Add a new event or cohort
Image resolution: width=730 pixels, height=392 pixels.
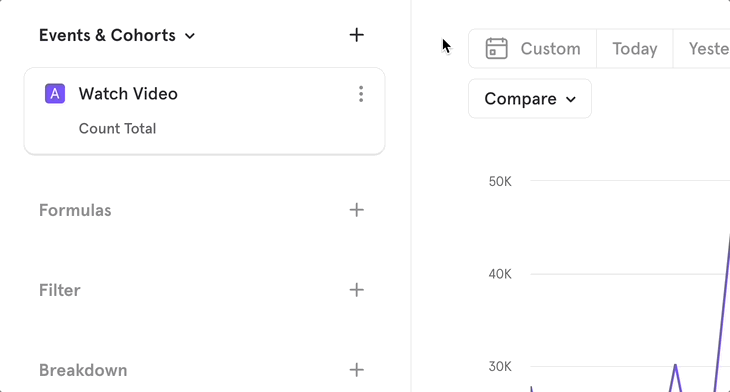(x=357, y=35)
